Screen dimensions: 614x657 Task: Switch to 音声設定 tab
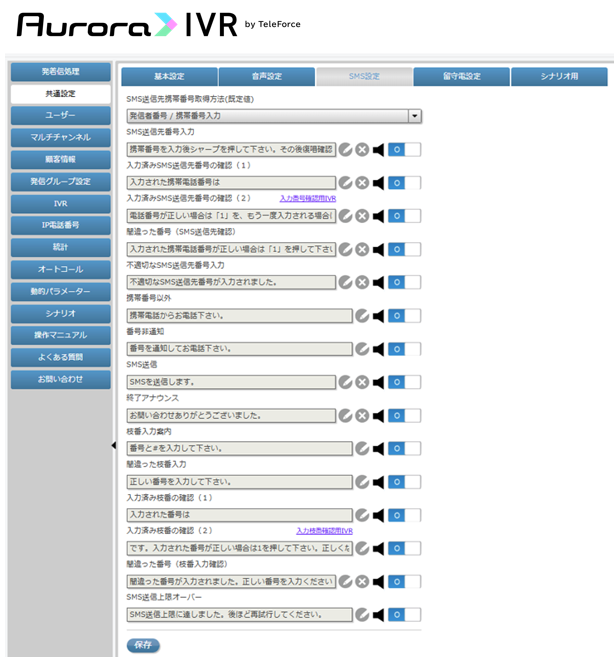click(x=267, y=77)
